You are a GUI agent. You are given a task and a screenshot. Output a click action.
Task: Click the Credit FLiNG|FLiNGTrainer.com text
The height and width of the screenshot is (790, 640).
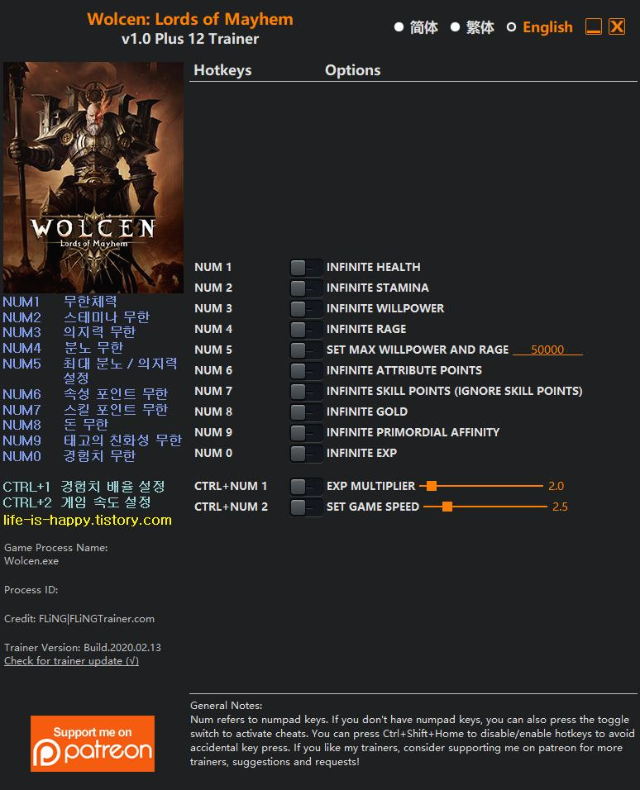click(x=80, y=619)
